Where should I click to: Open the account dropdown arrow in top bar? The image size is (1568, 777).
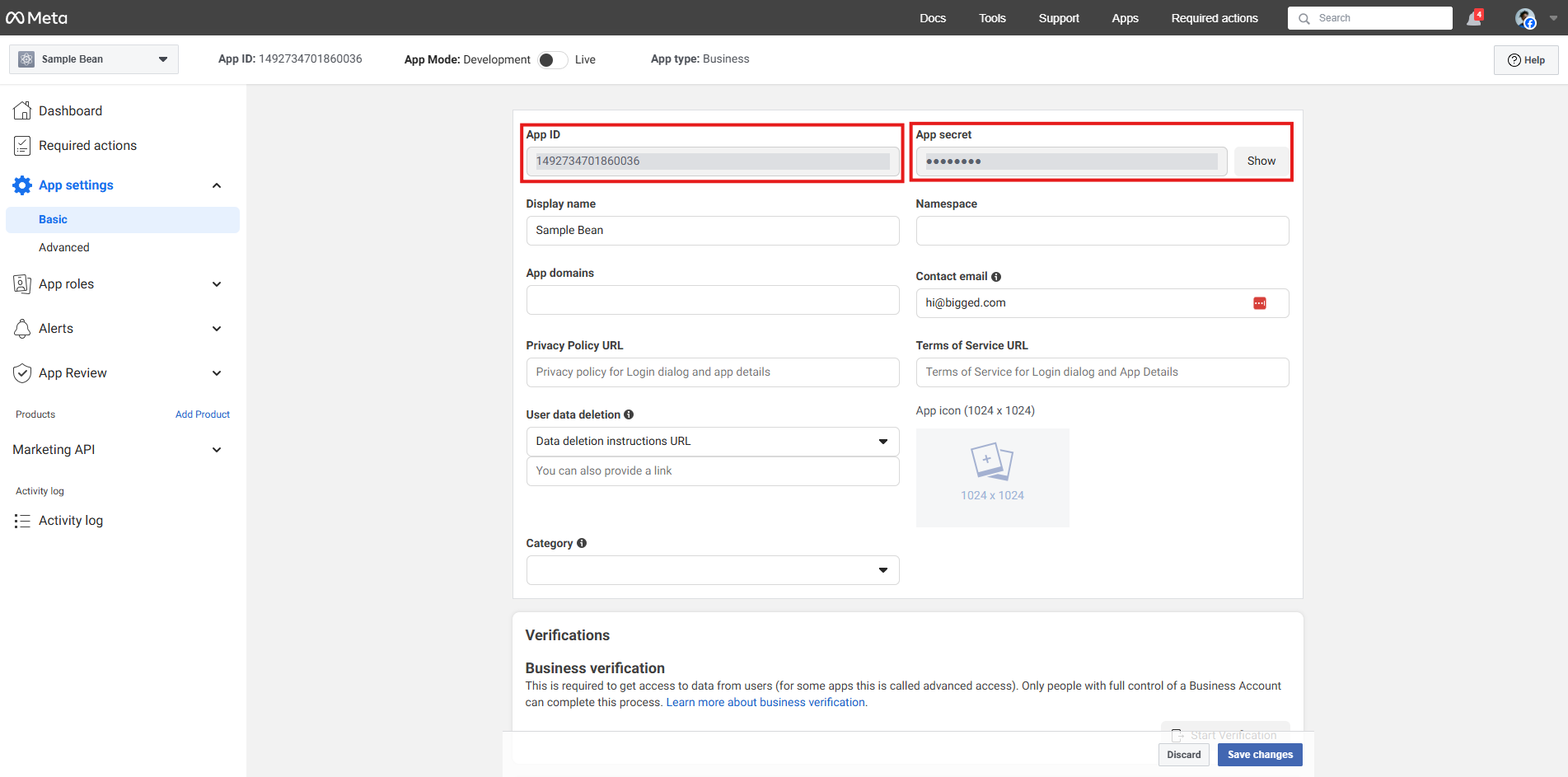pyautogui.click(x=1553, y=18)
